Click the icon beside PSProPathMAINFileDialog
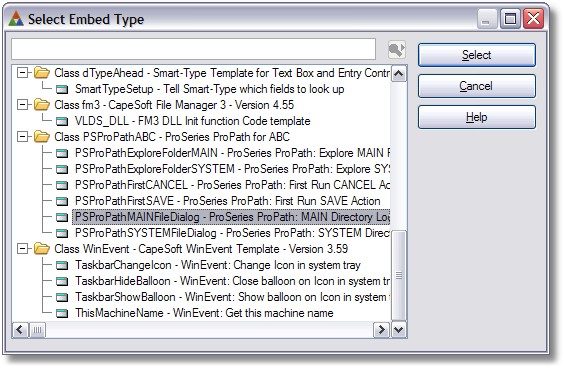This screenshot has width=564, height=369. point(62,217)
